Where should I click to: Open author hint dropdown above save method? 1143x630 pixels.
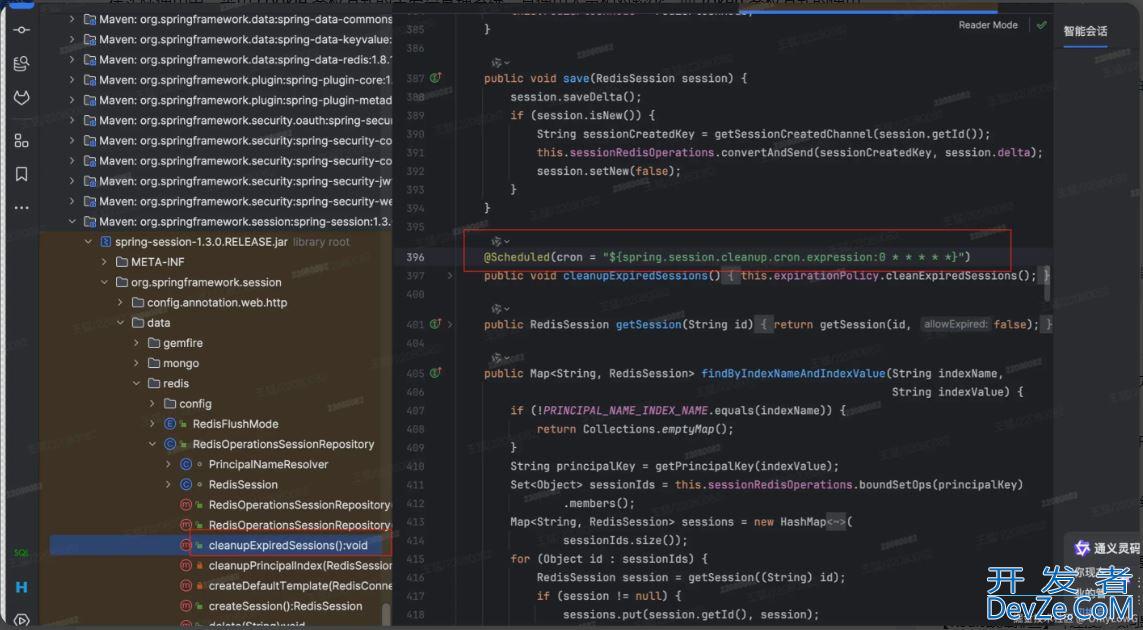click(x=500, y=63)
